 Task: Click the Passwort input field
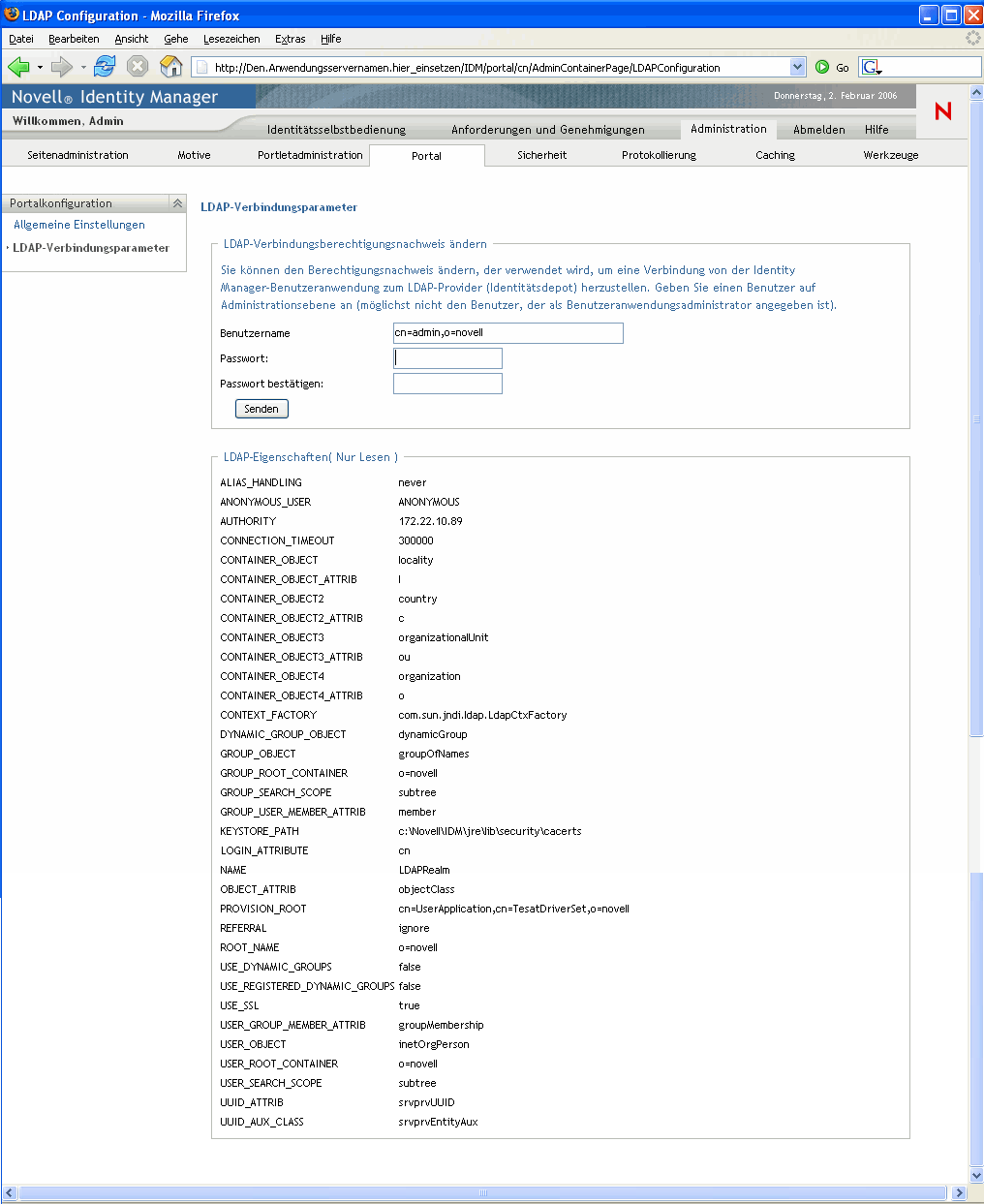(x=447, y=358)
